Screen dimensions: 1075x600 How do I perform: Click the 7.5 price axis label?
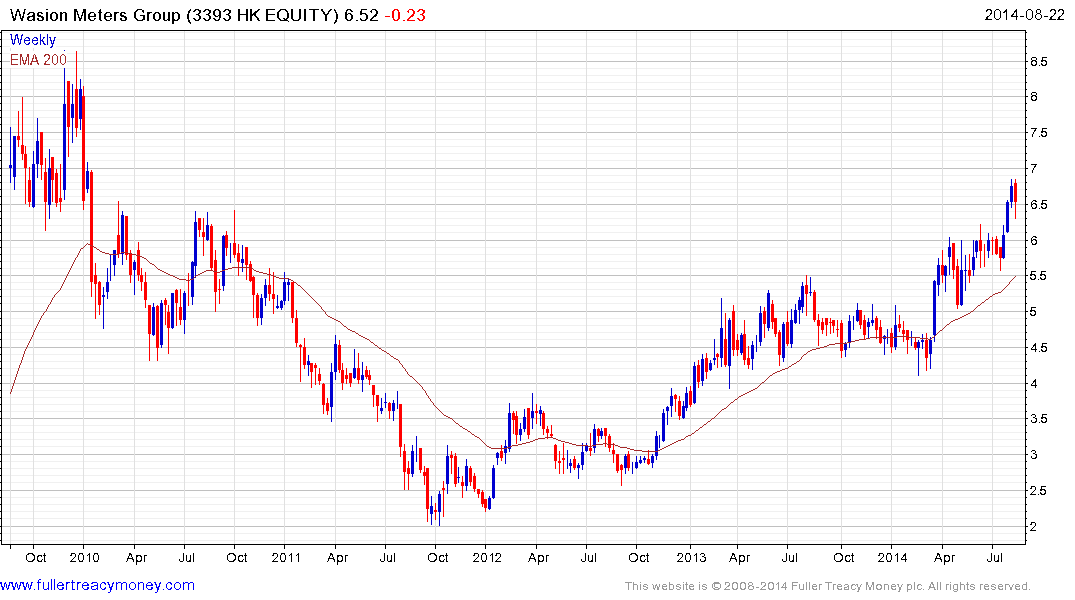tap(1039, 133)
